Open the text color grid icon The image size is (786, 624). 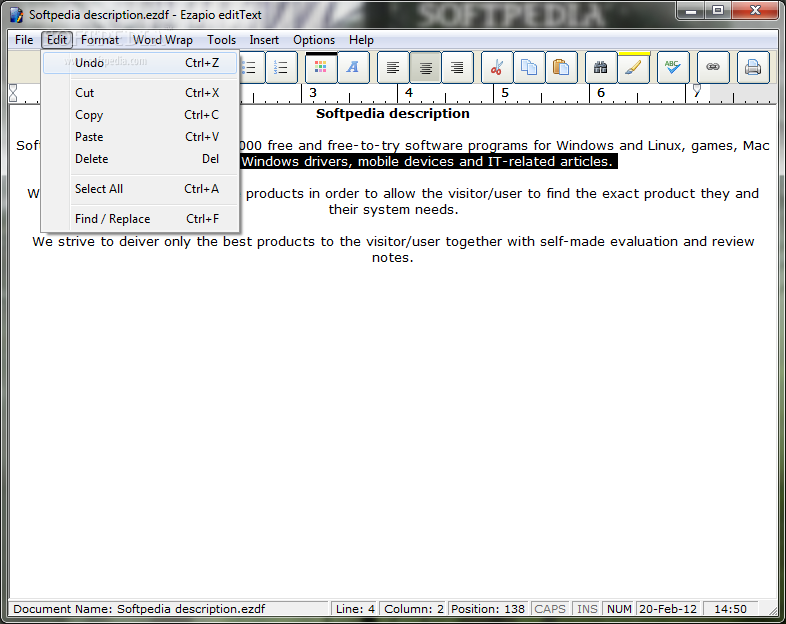point(321,67)
